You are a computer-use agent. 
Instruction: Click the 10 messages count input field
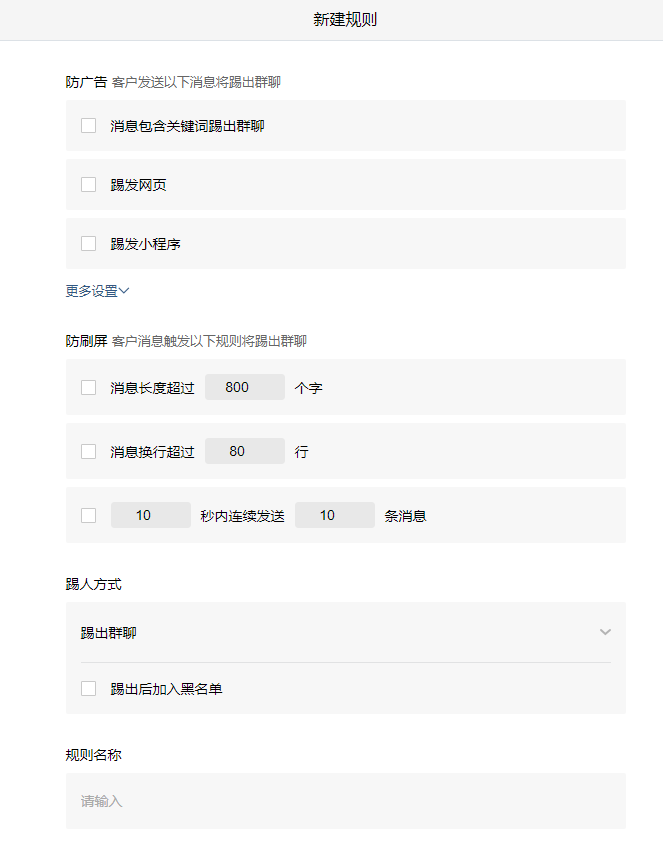(x=334, y=514)
